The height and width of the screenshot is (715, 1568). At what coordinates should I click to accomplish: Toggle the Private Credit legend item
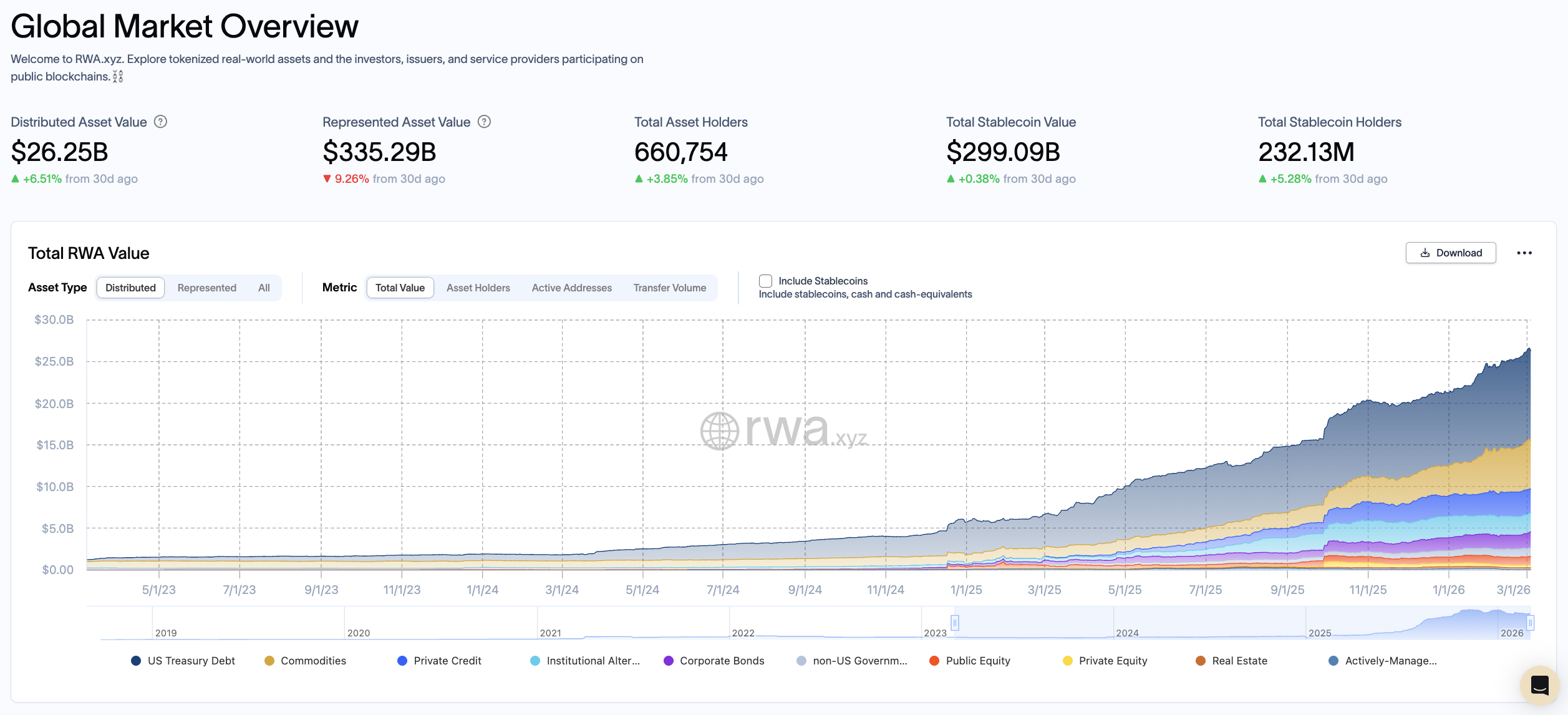[439, 661]
